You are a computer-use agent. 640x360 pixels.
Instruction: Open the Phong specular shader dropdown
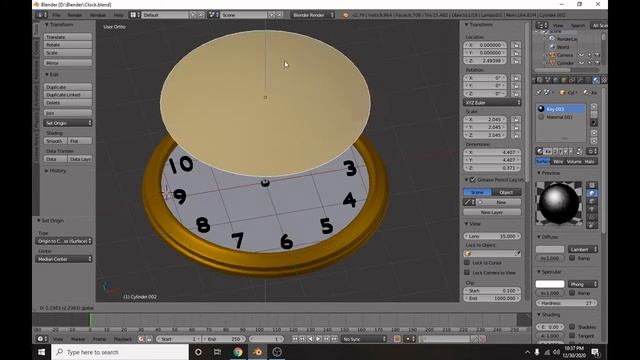[583, 284]
